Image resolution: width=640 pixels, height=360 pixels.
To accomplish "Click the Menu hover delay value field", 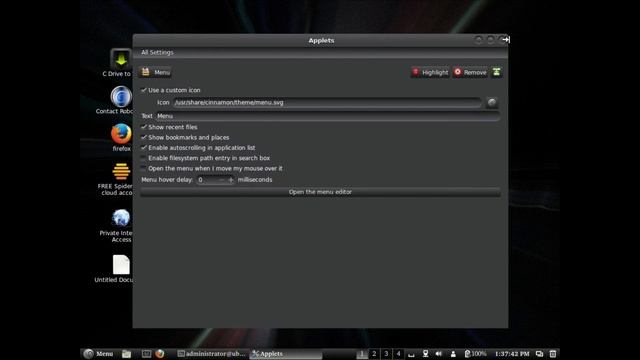I will coord(207,180).
